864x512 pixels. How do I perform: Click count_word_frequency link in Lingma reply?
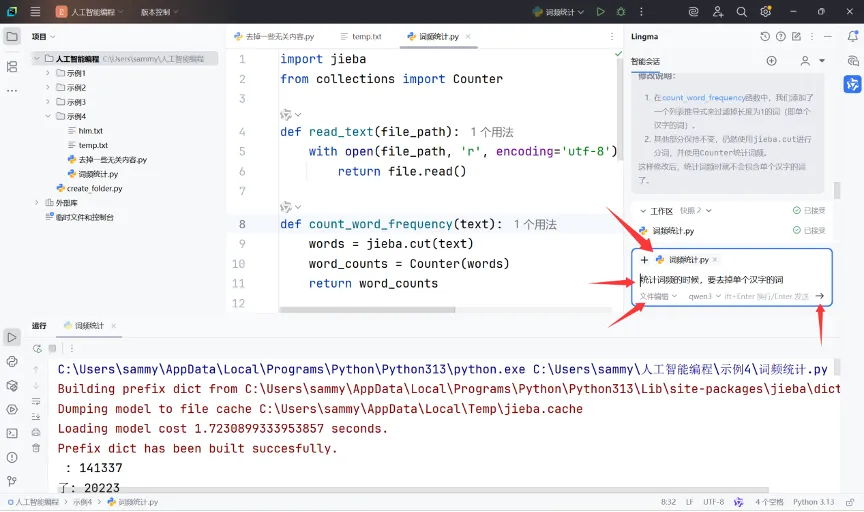pyautogui.click(x=703, y=98)
